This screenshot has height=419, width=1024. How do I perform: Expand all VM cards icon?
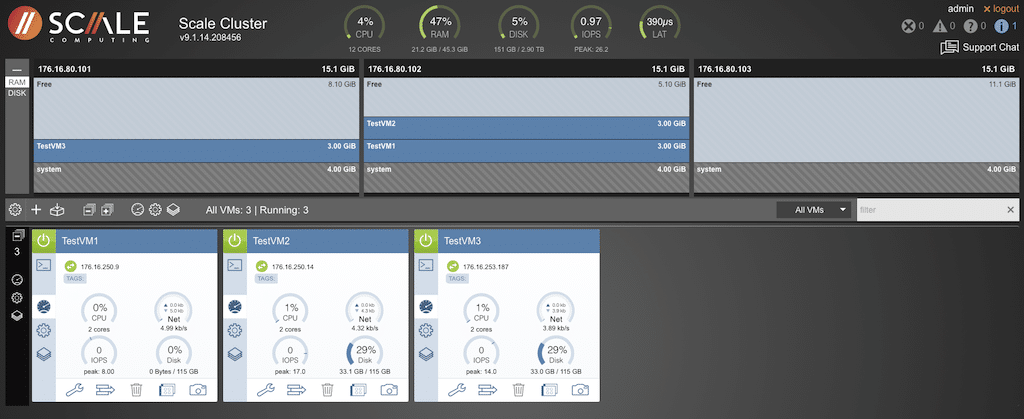(107, 210)
